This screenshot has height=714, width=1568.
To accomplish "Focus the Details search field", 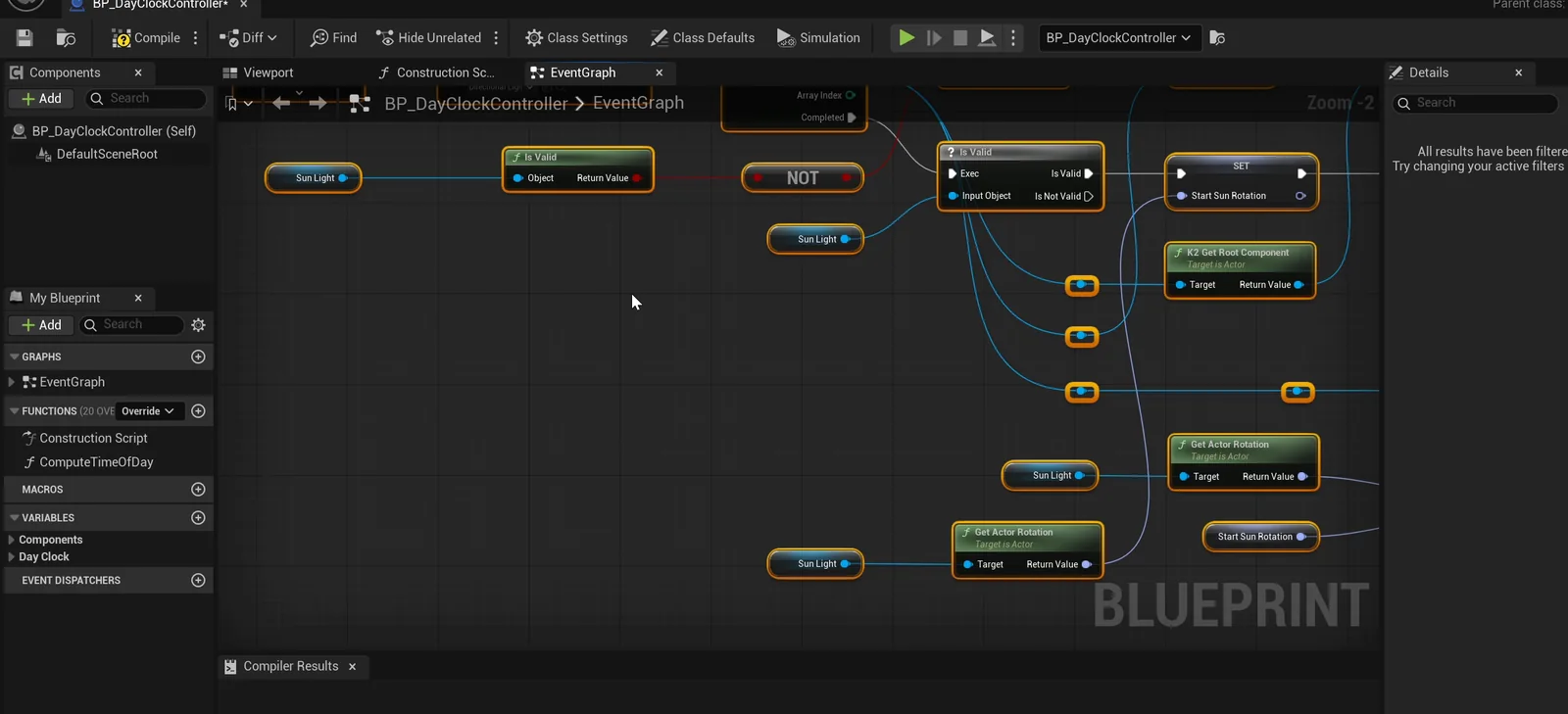I will click(x=1475, y=103).
